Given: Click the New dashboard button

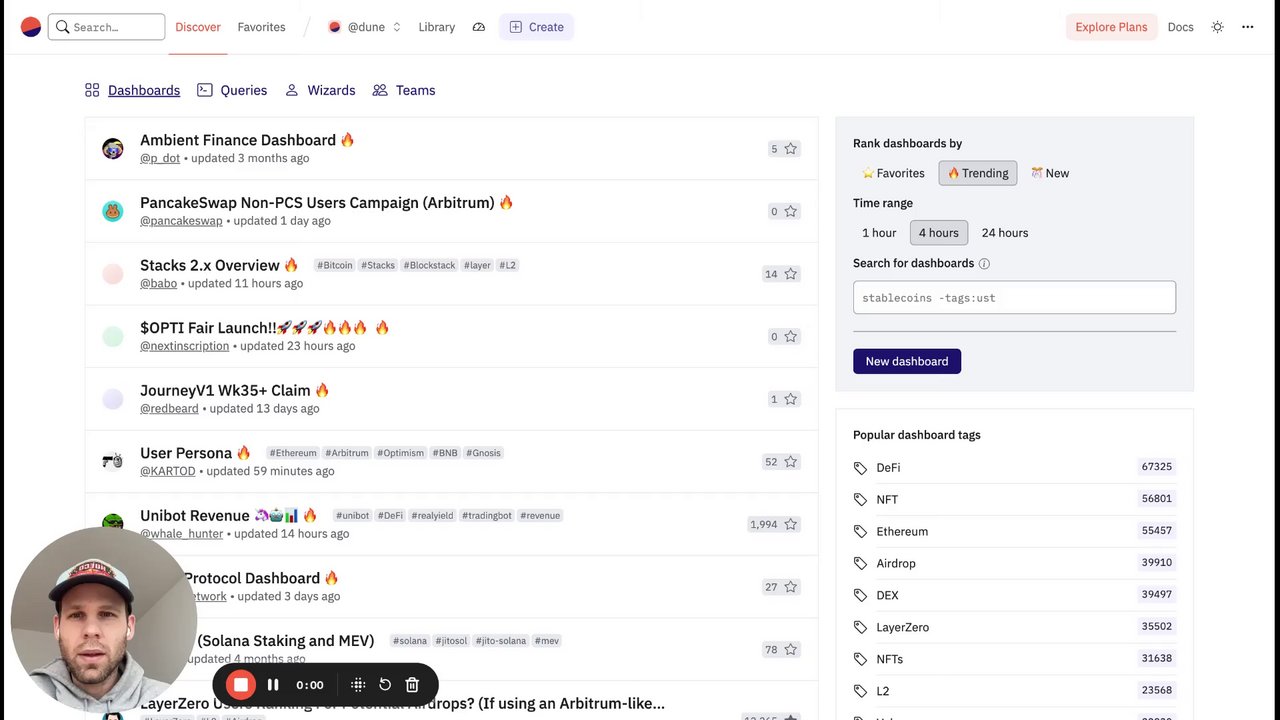Looking at the screenshot, I should tap(907, 361).
